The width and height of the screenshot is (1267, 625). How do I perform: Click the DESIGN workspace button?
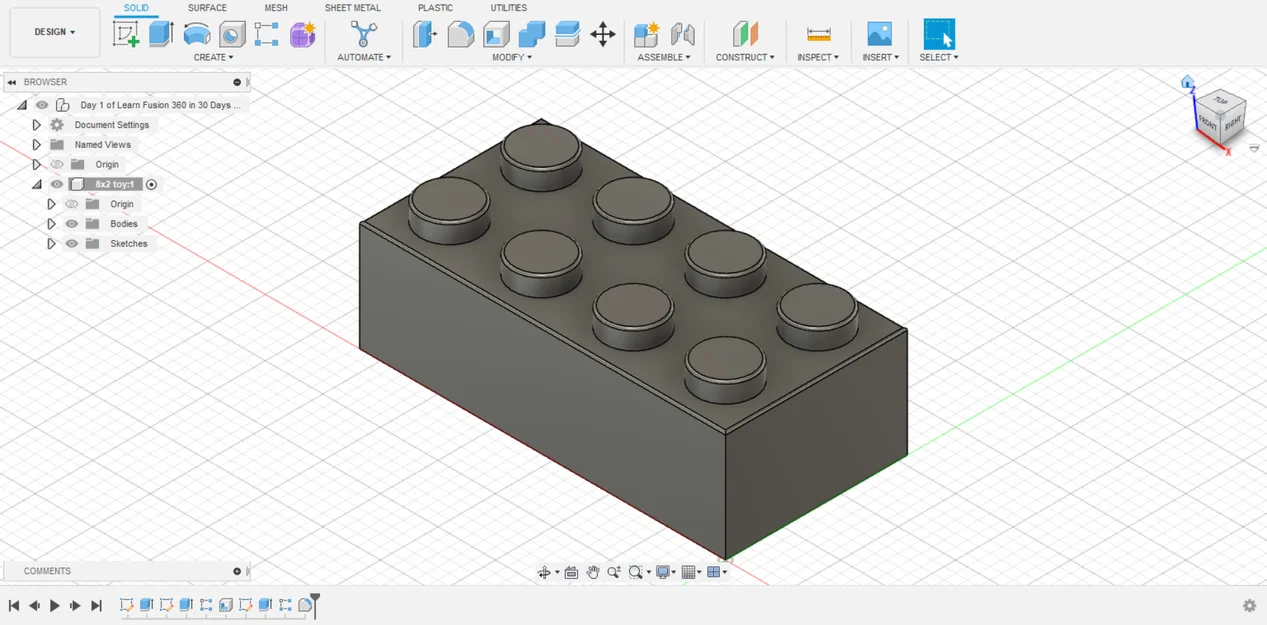pyautogui.click(x=54, y=31)
